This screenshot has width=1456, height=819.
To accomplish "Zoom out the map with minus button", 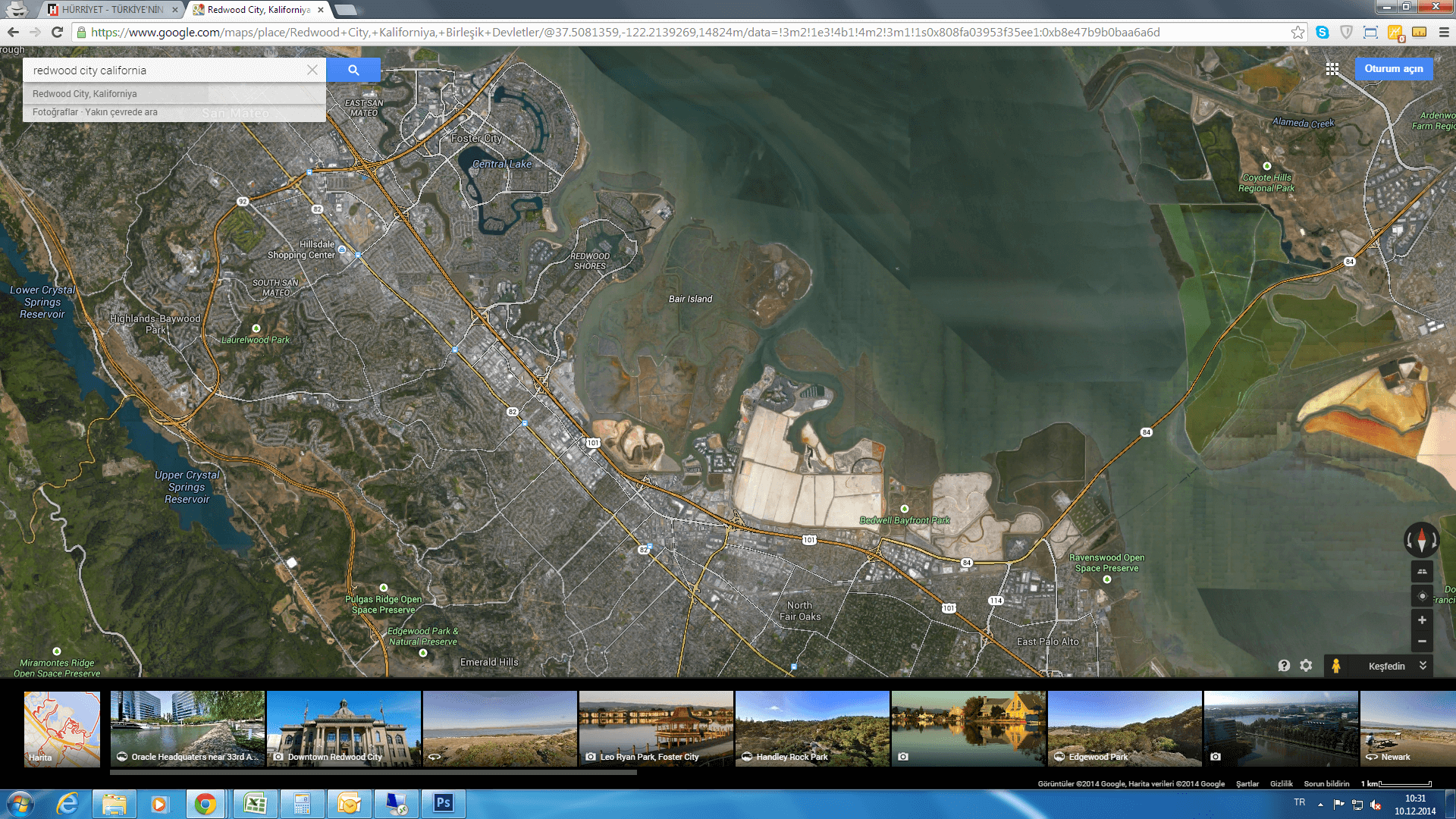I will pos(1422,642).
